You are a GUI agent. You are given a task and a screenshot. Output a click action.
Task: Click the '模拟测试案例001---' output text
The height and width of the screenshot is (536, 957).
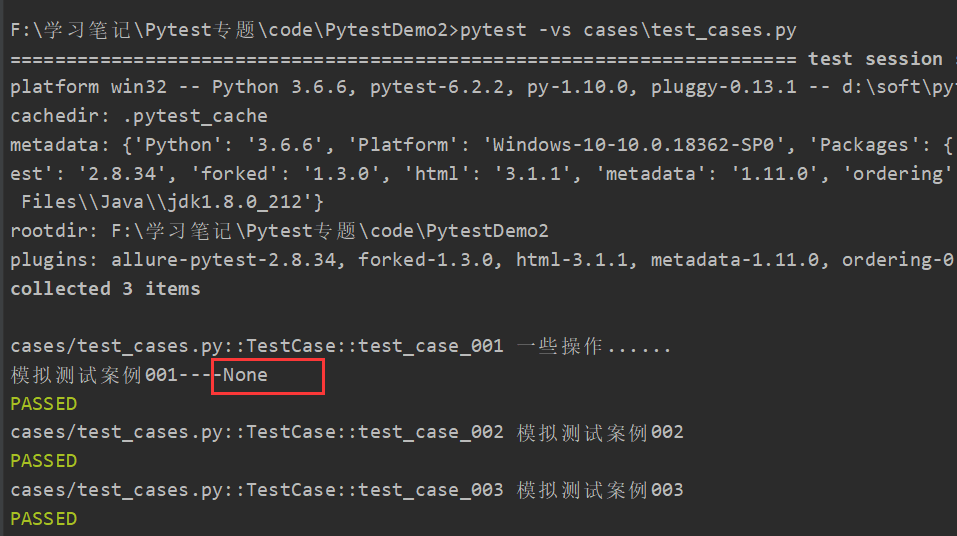(110, 376)
